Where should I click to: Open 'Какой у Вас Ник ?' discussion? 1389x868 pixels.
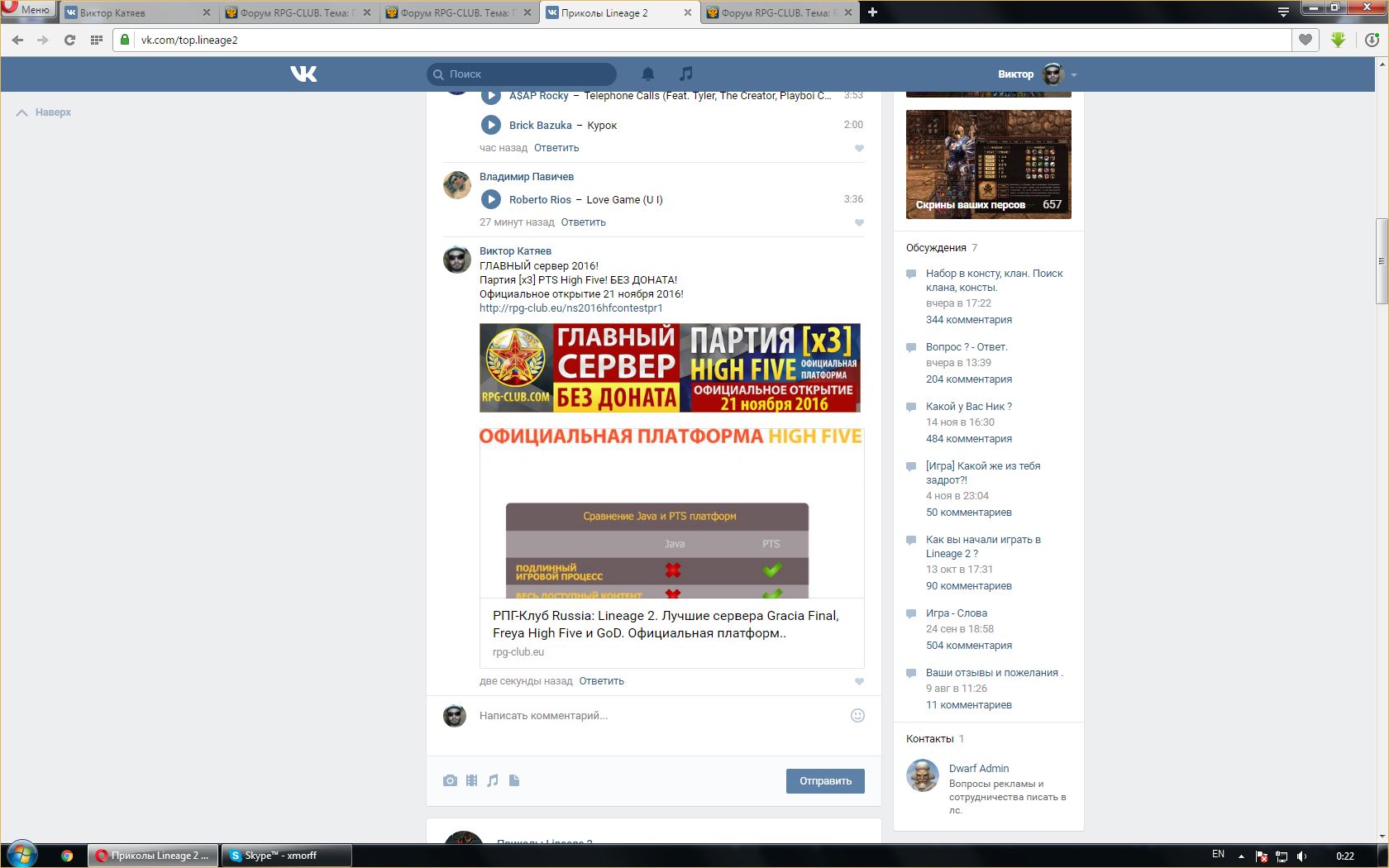click(x=969, y=407)
